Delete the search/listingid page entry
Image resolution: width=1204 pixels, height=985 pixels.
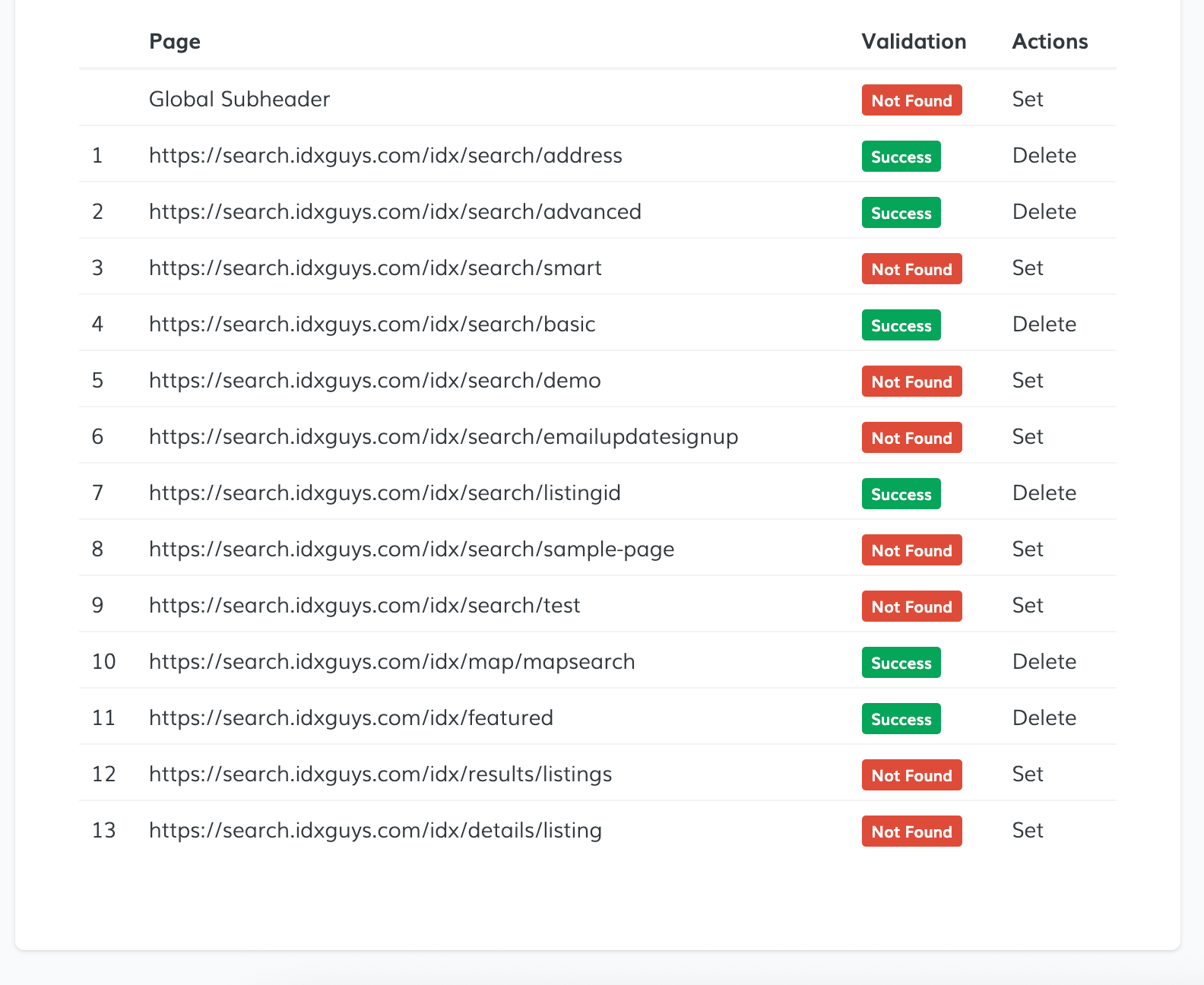(x=1044, y=493)
